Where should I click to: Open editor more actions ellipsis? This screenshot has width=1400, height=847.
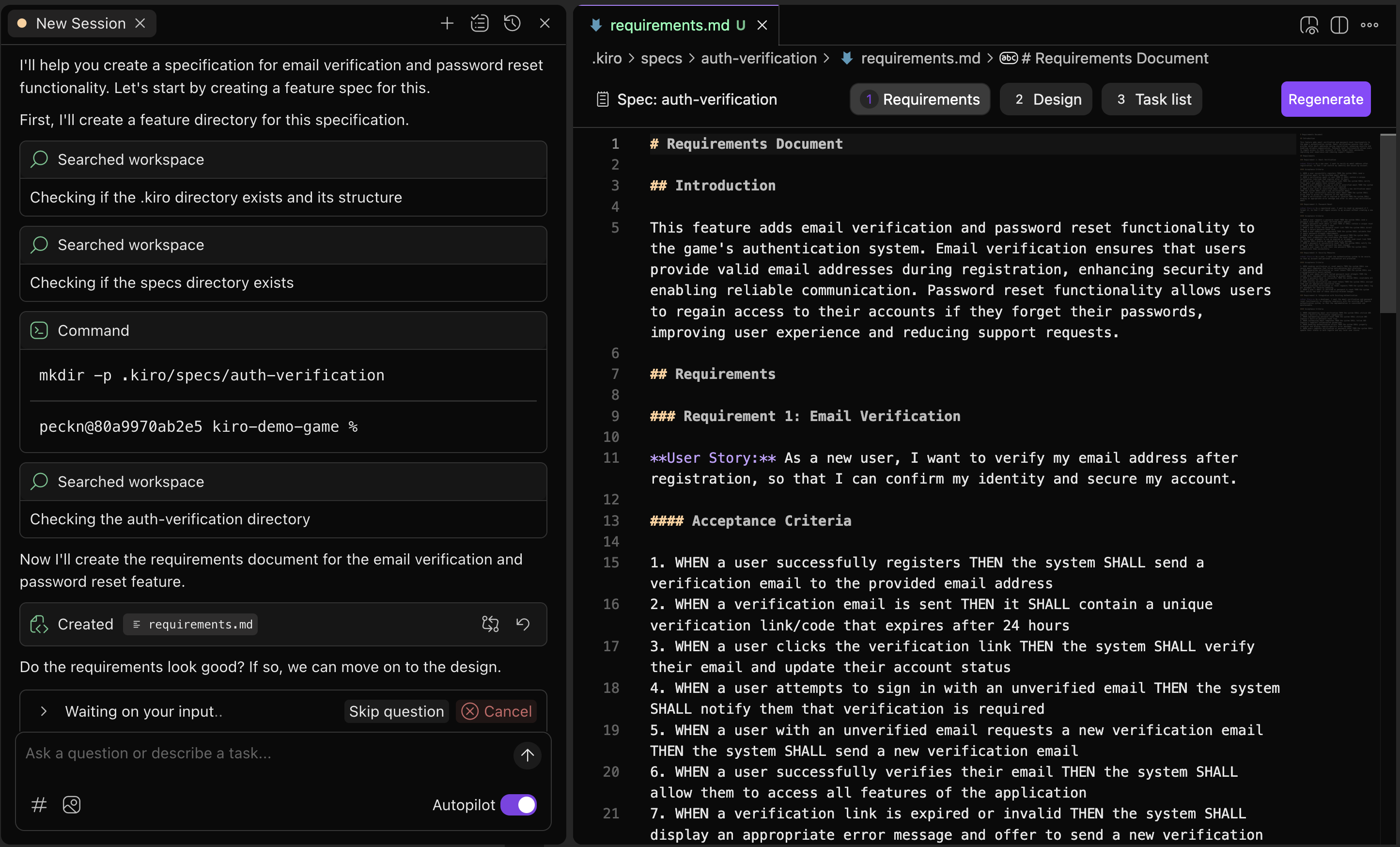tap(1369, 25)
